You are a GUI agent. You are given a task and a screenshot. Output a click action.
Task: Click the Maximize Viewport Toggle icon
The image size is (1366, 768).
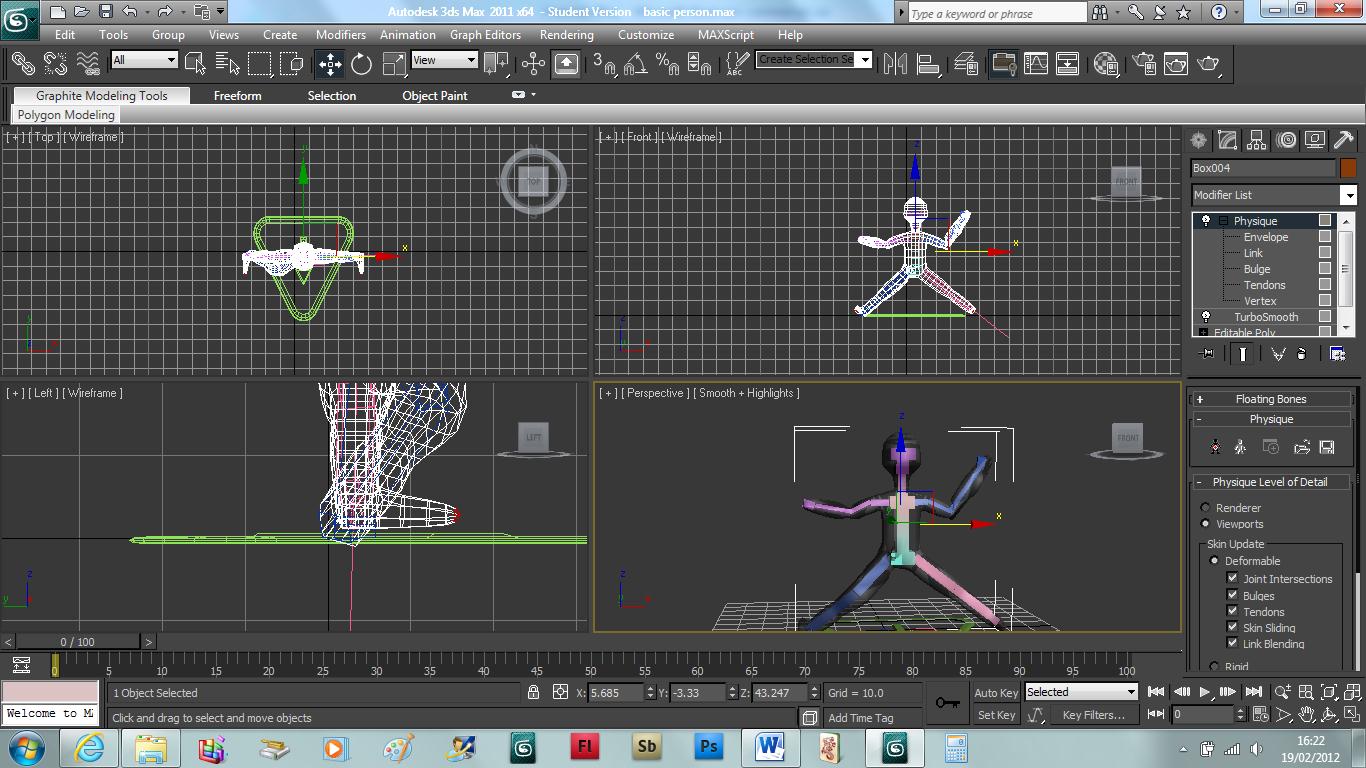tap(1351, 713)
